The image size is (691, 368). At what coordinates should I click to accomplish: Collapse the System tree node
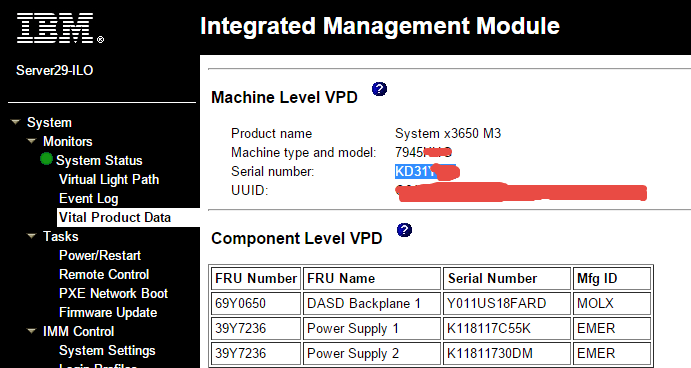point(16,121)
